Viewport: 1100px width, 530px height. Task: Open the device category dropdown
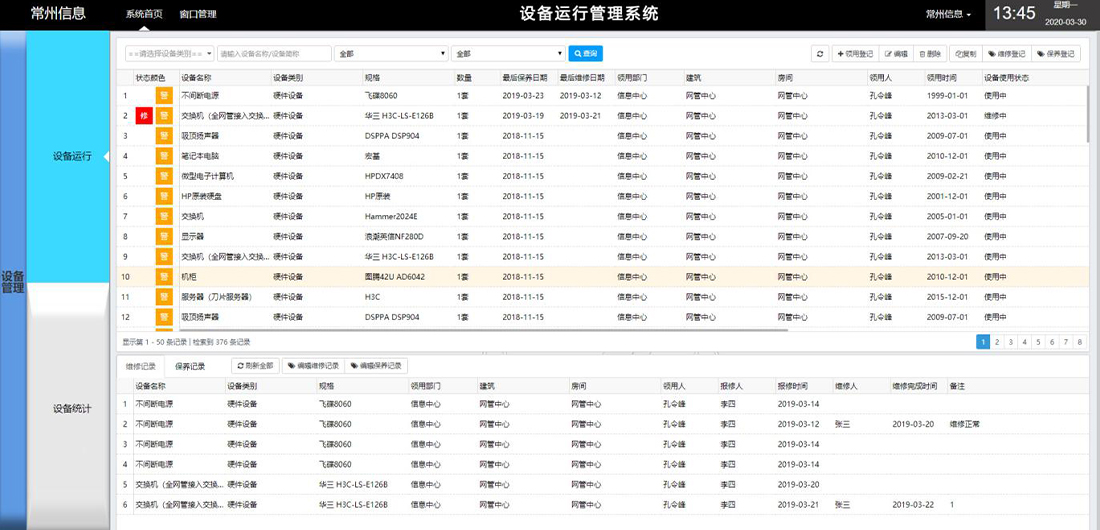click(169, 54)
